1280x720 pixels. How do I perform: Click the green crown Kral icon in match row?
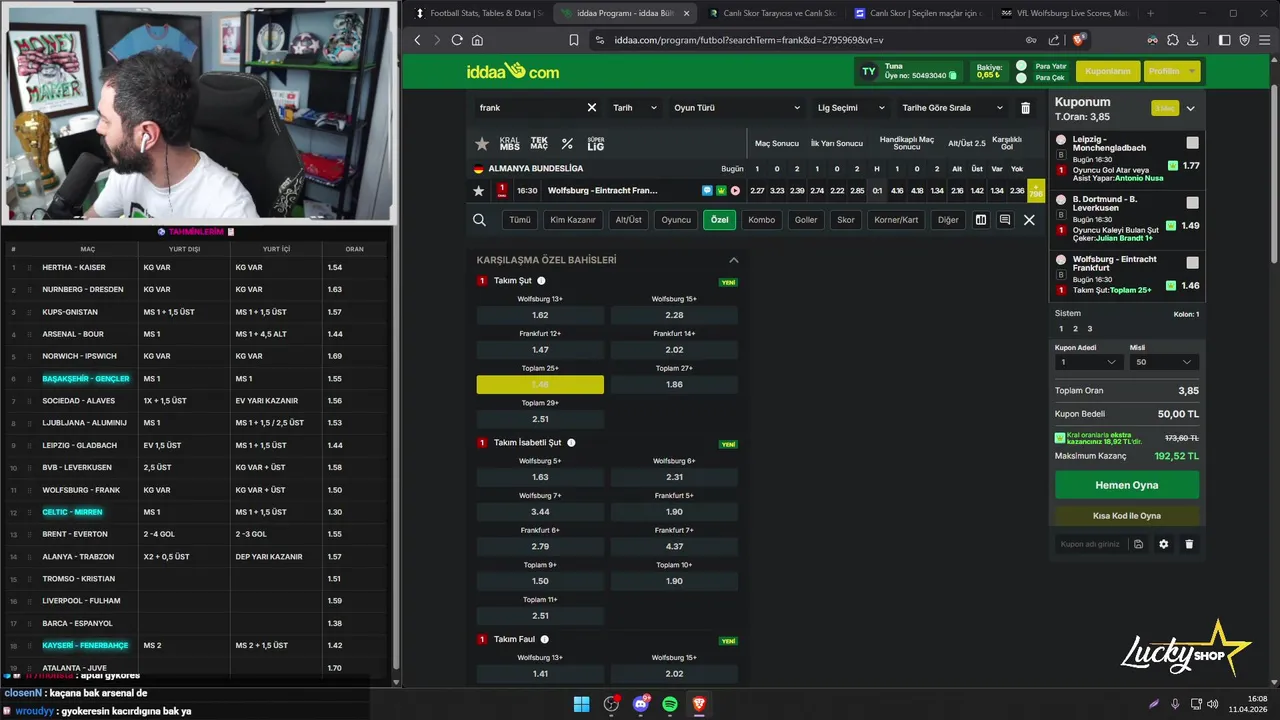click(721, 191)
